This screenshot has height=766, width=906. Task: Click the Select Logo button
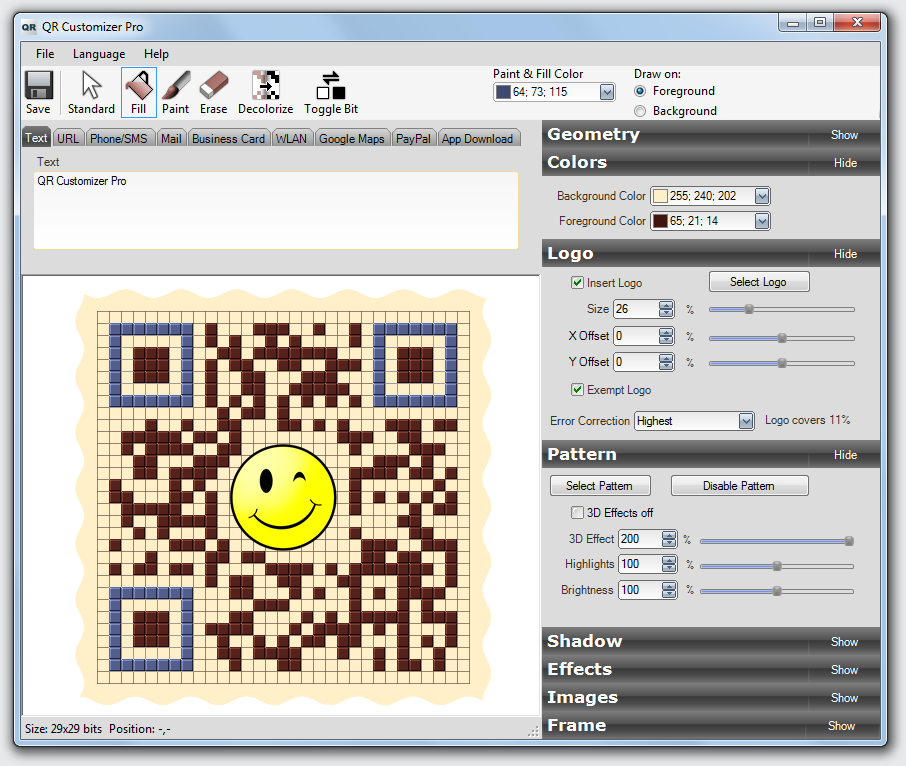tap(759, 282)
